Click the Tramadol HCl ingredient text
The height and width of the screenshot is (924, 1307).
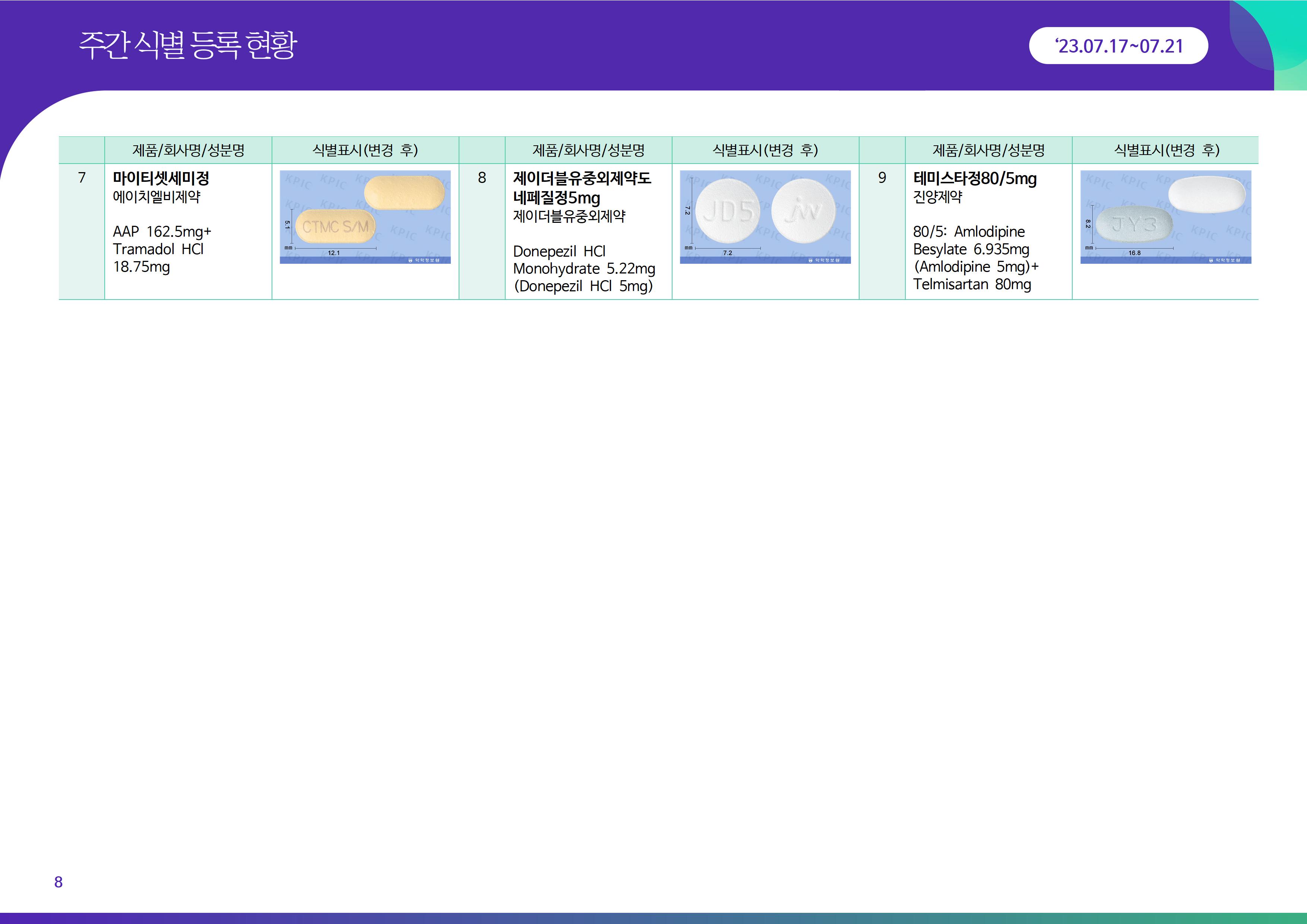pyautogui.click(x=158, y=249)
